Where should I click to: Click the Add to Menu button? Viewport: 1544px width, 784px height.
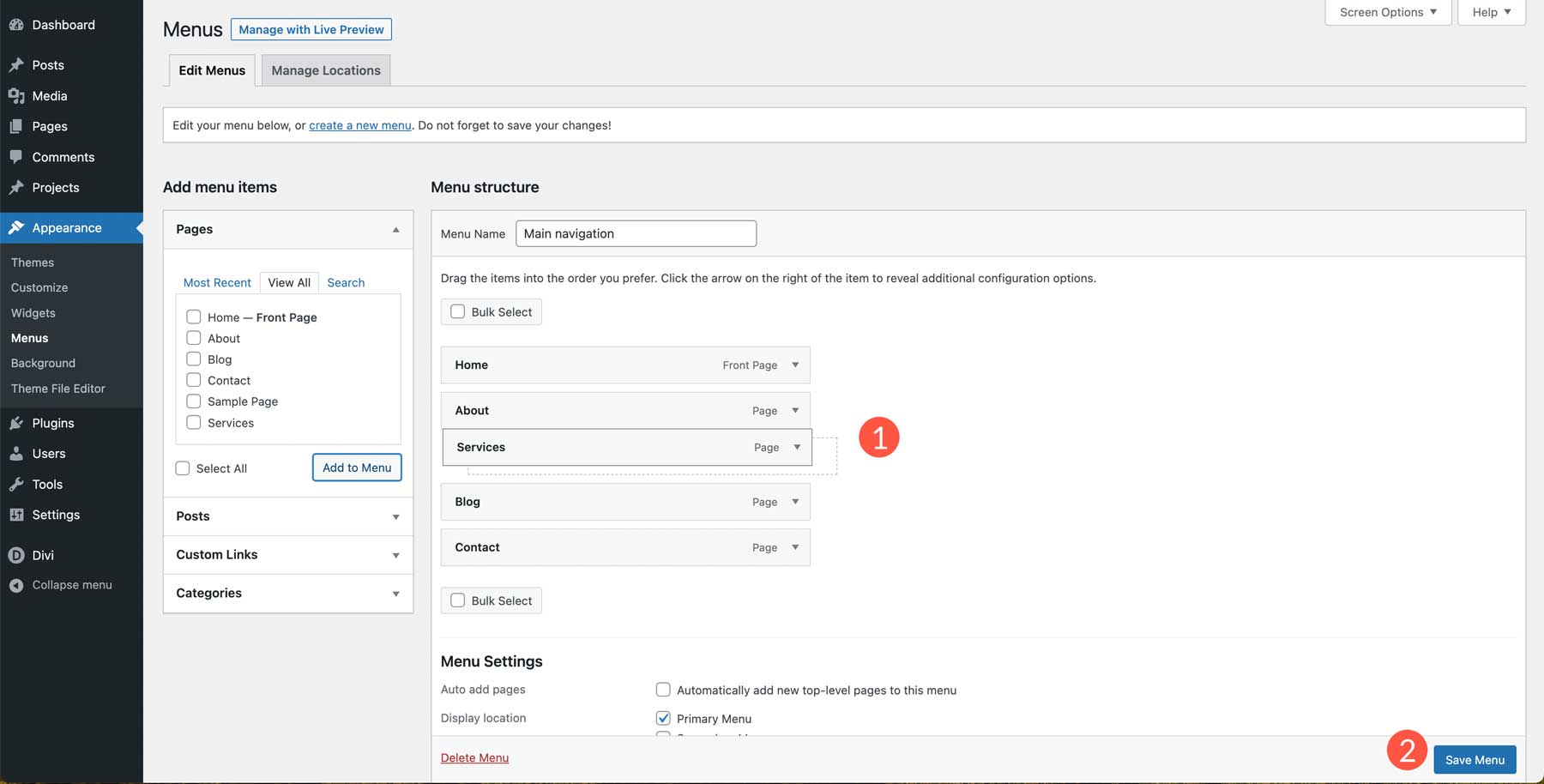click(x=357, y=467)
